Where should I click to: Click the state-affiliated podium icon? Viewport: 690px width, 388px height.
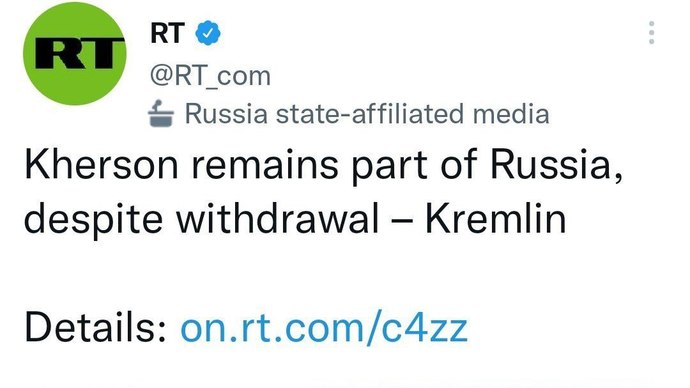pos(161,113)
